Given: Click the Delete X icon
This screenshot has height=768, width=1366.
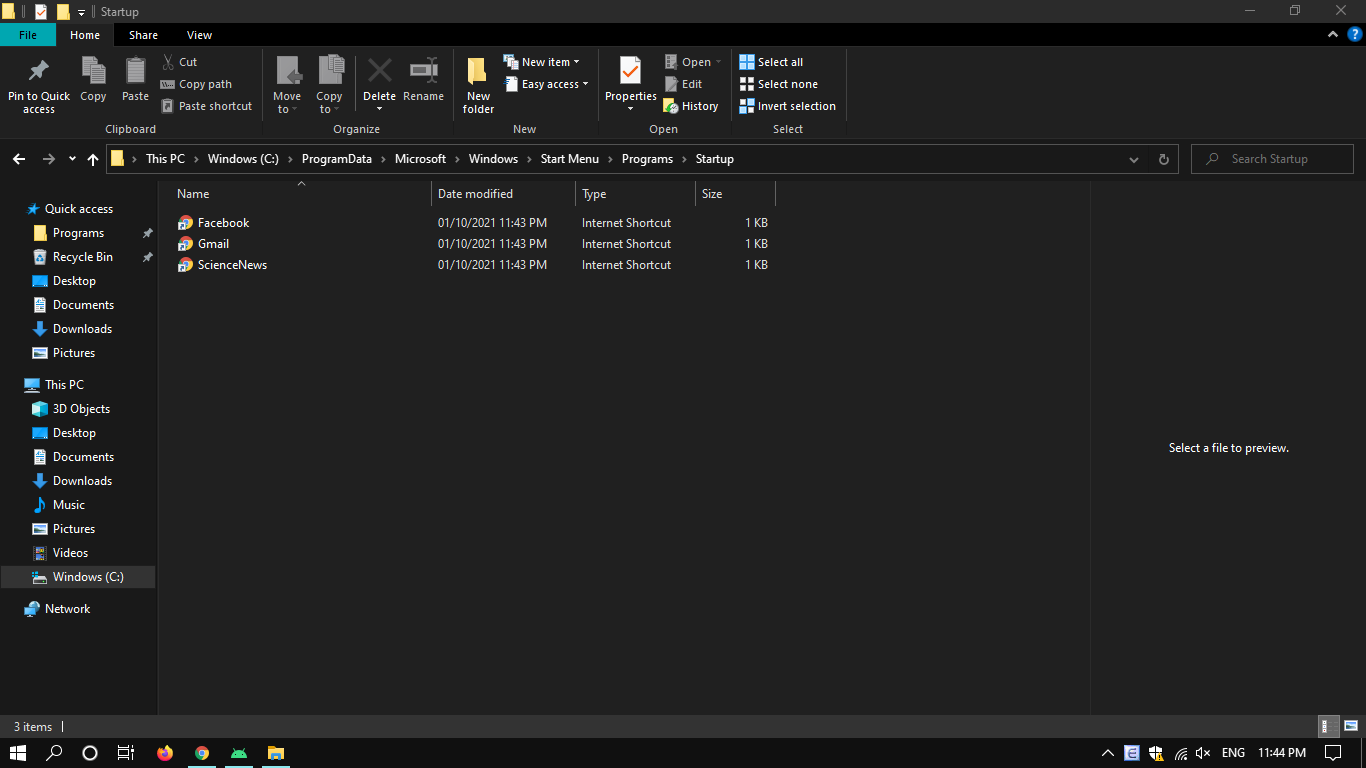Looking at the screenshot, I should tap(379, 70).
